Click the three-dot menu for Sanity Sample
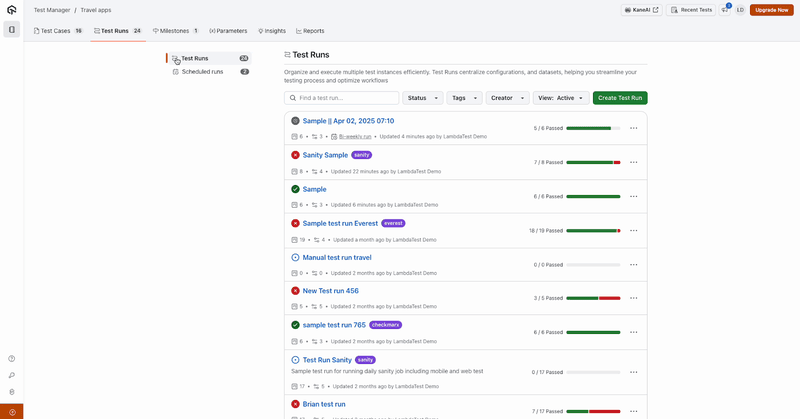Screen dimensions: 800x419 633,162
